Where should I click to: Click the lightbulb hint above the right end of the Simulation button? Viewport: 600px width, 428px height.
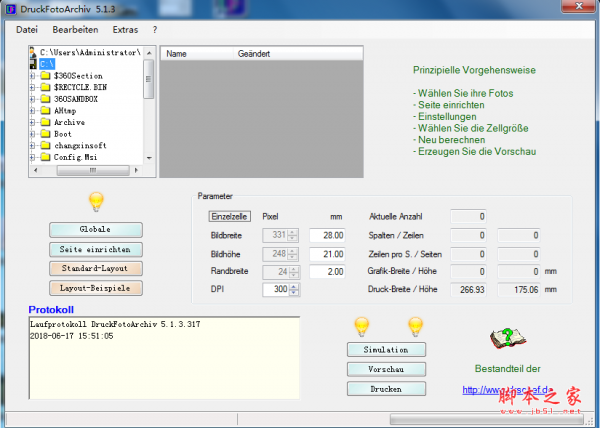pyautogui.click(x=415, y=327)
